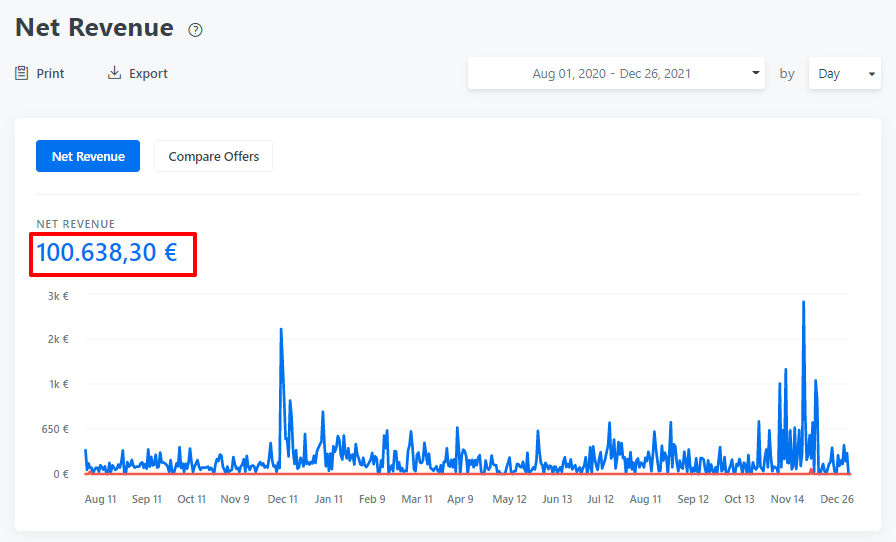Switch to the Compare Offers tab
Image resolution: width=896 pixels, height=542 pixels.
pyautogui.click(x=213, y=156)
